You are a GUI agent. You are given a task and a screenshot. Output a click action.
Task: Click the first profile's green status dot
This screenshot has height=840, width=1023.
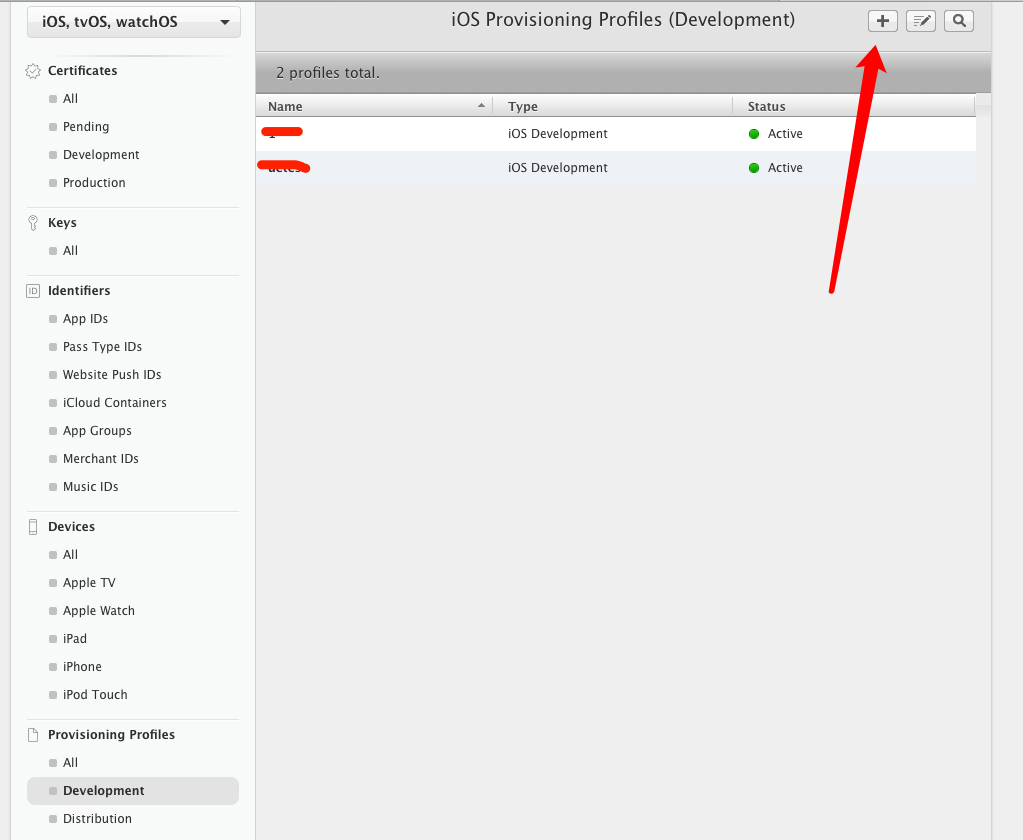(x=754, y=134)
